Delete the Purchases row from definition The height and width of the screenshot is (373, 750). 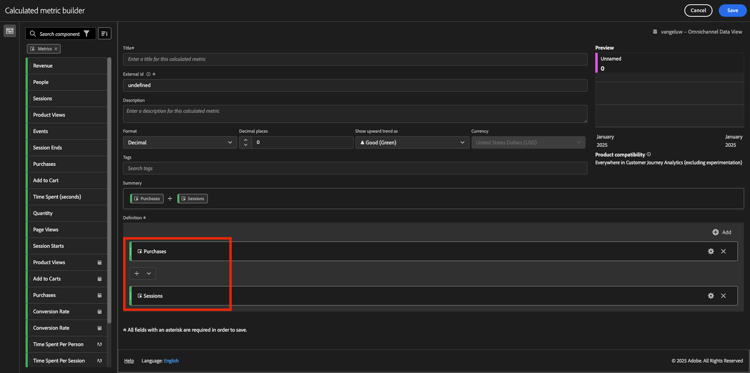click(723, 251)
